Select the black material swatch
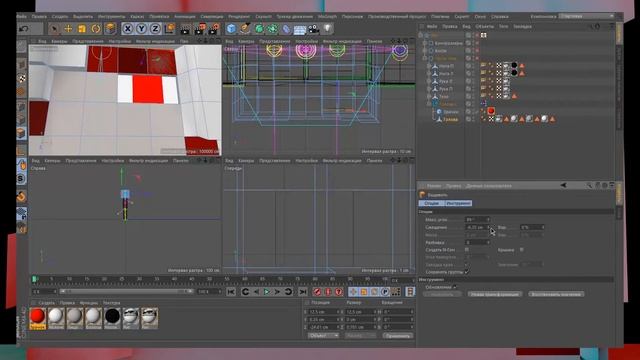This screenshot has width=640, height=360. pos(112,318)
